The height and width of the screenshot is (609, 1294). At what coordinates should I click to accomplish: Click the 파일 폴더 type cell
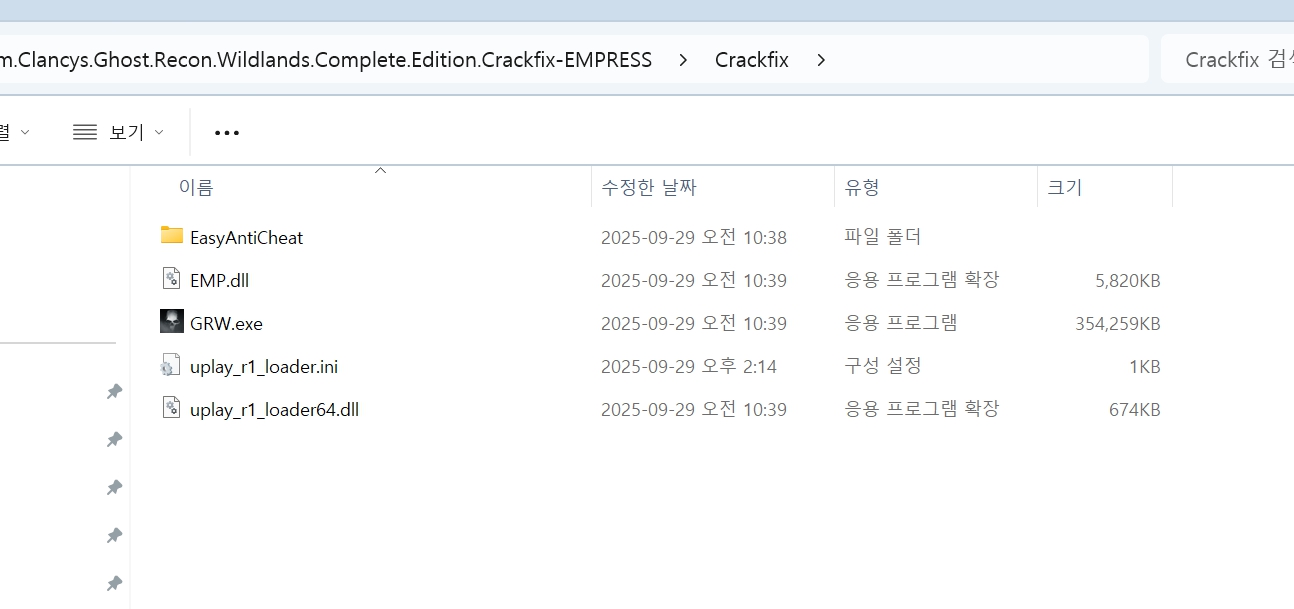[x=883, y=237]
